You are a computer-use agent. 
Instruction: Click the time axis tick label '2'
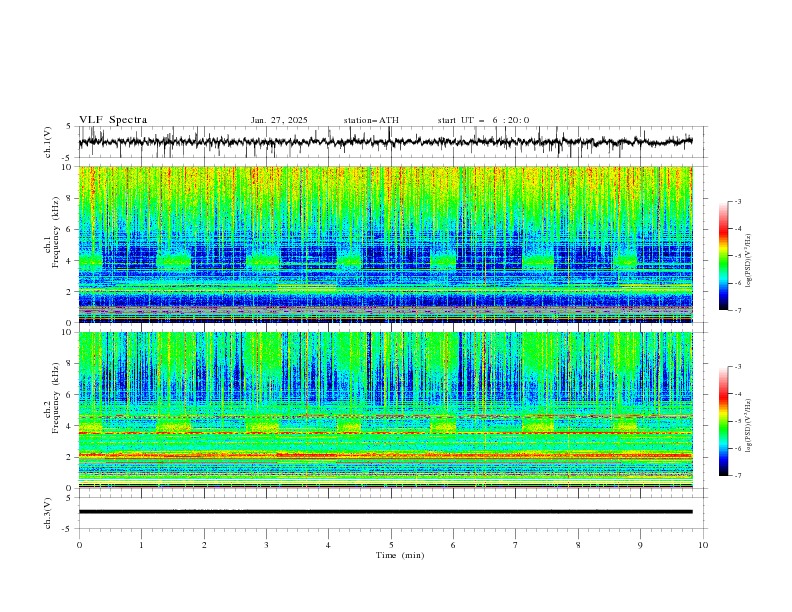(204, 545)
